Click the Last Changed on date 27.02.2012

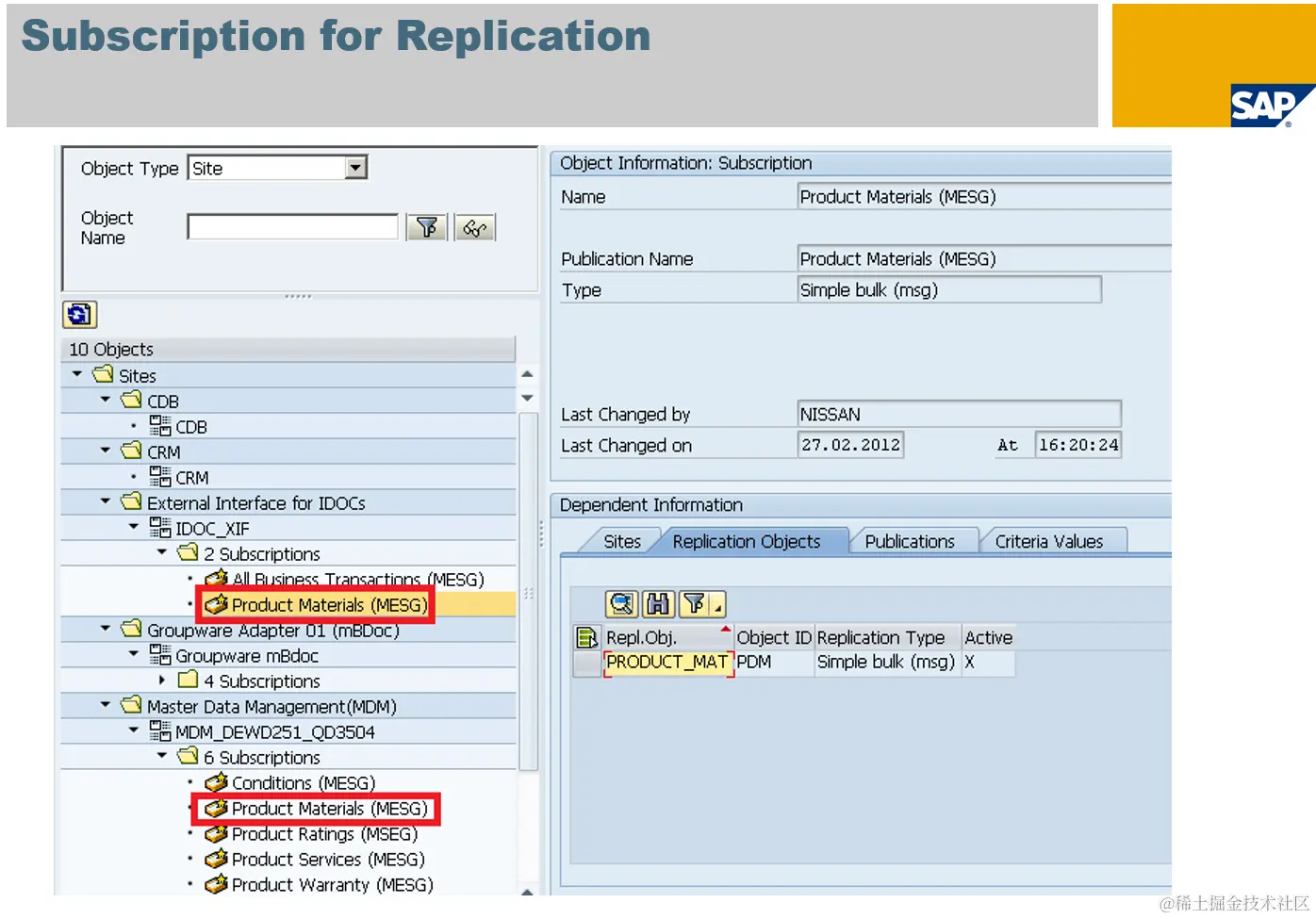tap(850, 445)
